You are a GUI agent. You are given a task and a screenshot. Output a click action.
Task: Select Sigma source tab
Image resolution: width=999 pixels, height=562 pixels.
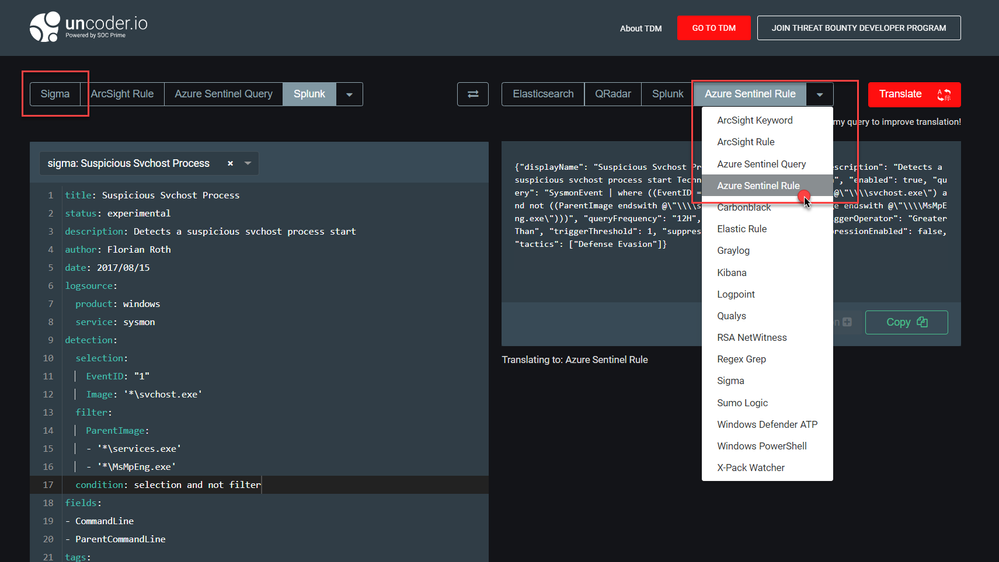(55, 94)
